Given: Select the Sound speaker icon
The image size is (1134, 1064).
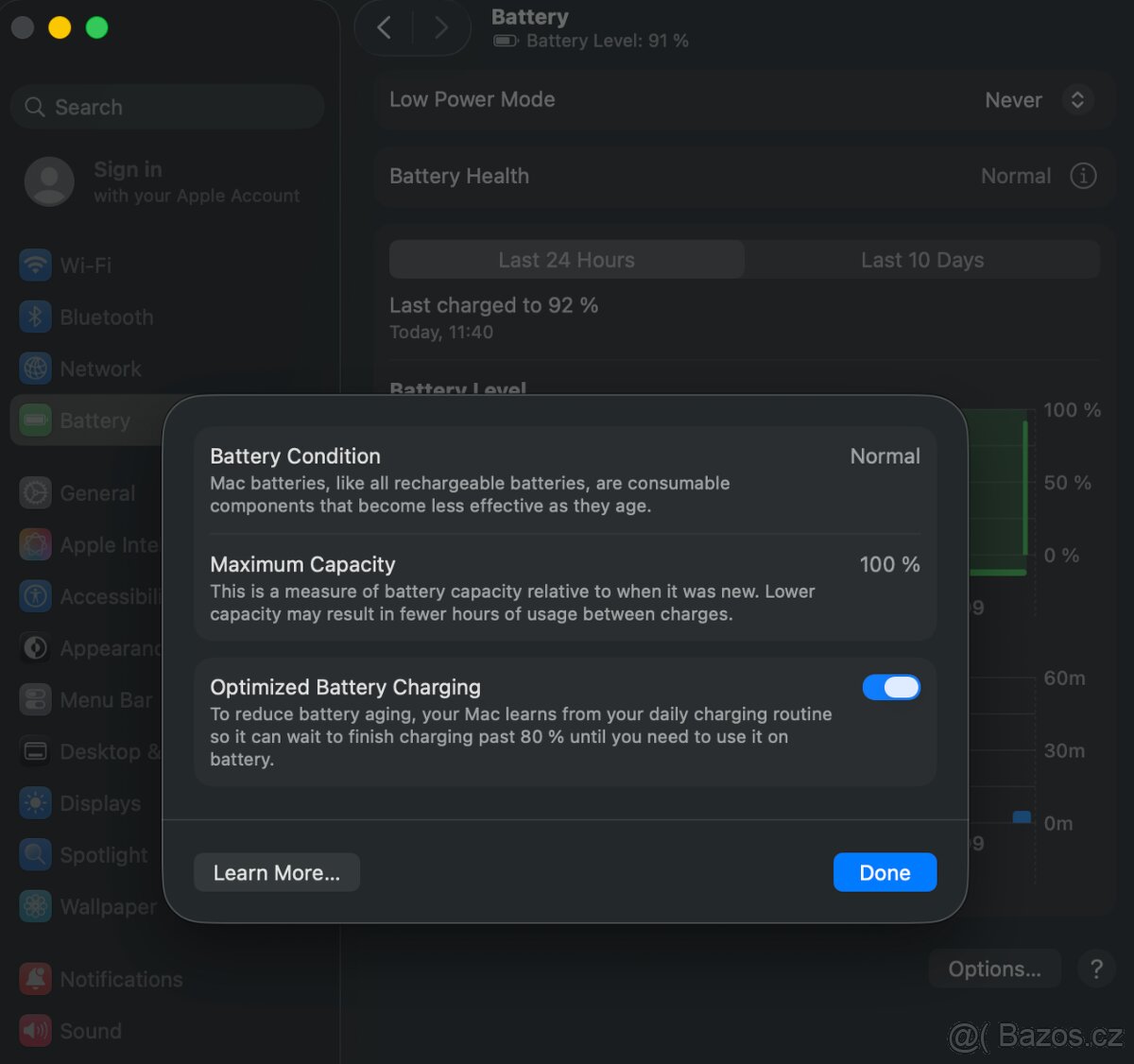Looking at the screenshot, I should (36, 1031).
